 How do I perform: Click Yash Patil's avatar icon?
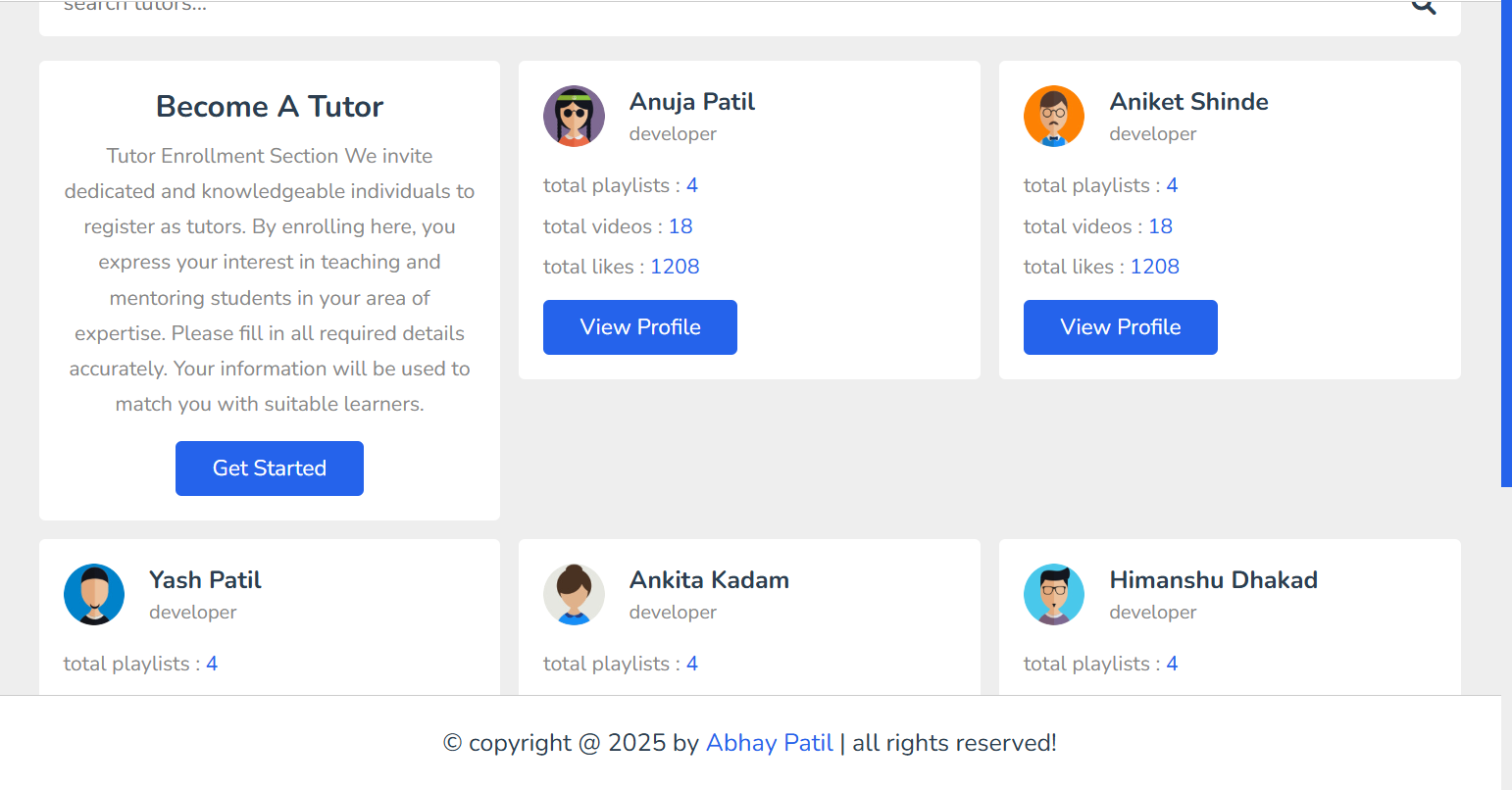[94, 594]
